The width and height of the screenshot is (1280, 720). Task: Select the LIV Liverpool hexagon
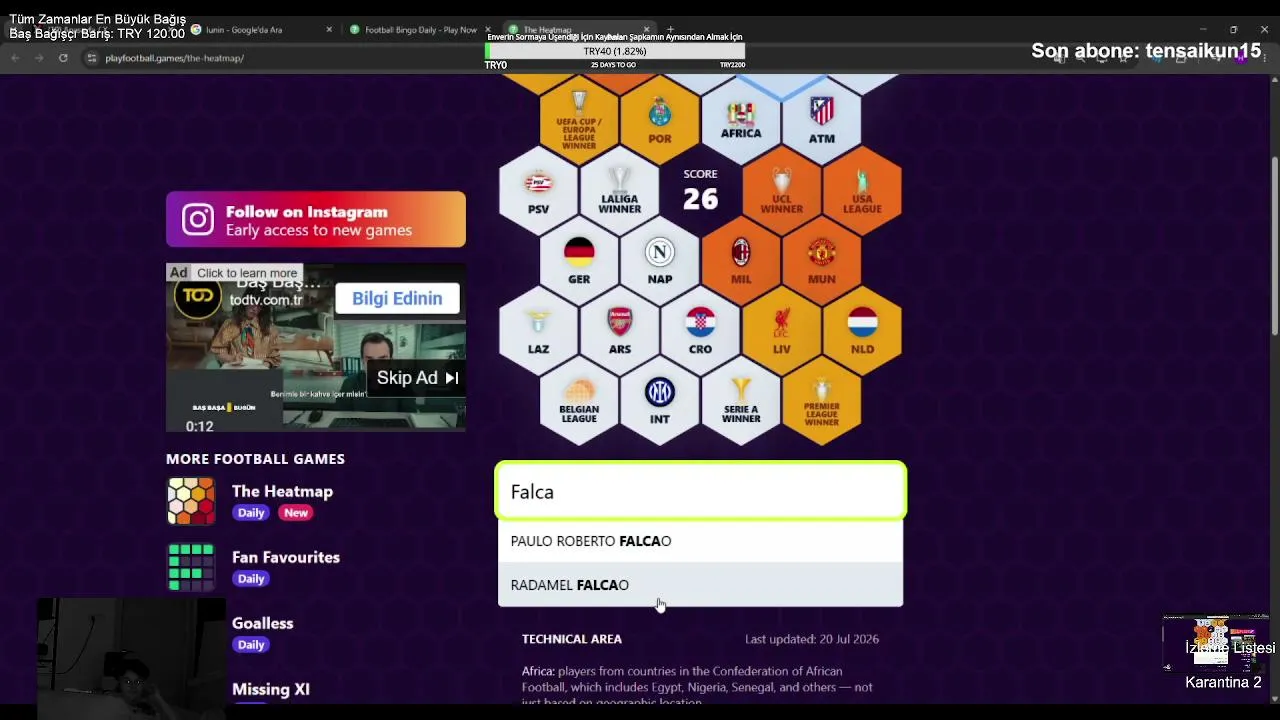point(781,330)
